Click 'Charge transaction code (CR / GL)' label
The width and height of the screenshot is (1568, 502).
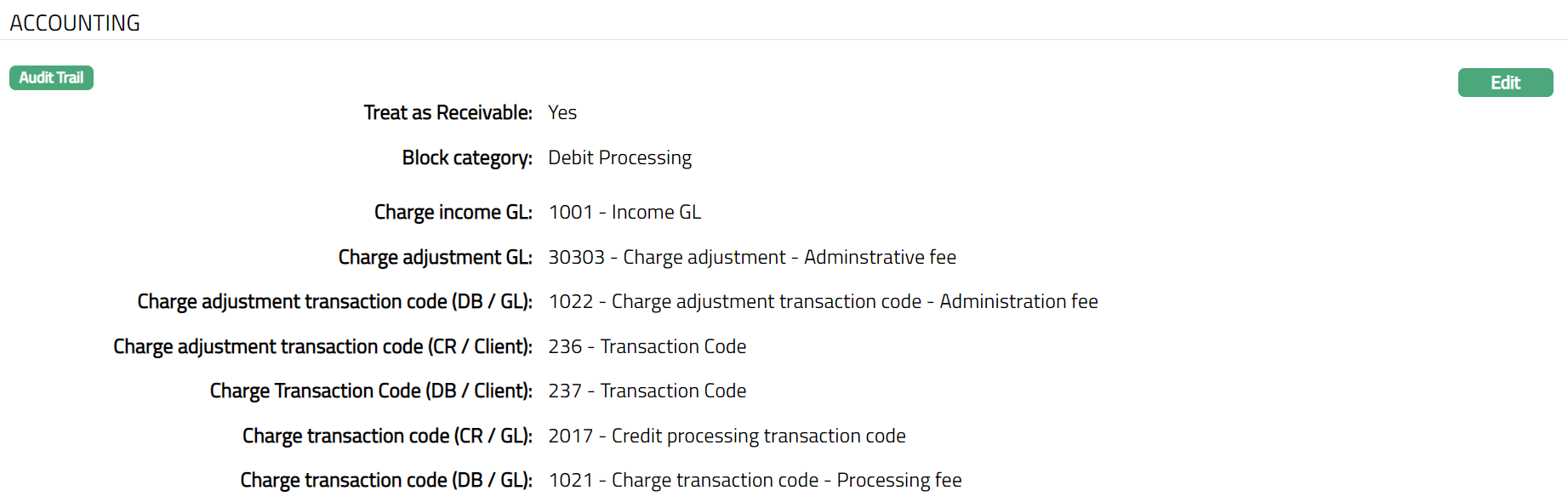387,436
